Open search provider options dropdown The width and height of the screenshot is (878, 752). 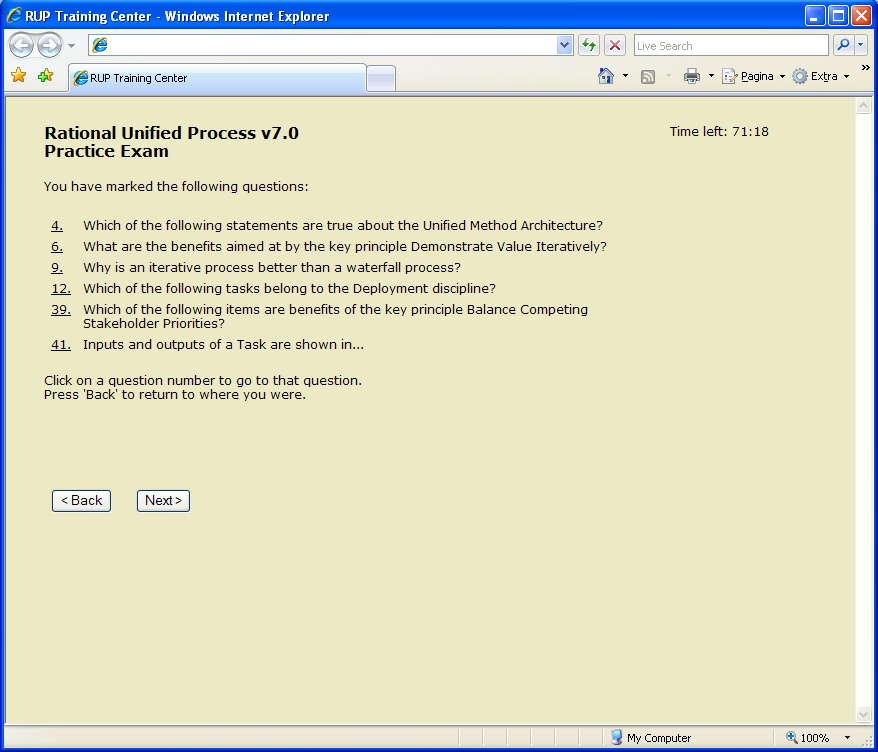click(861, 45)
